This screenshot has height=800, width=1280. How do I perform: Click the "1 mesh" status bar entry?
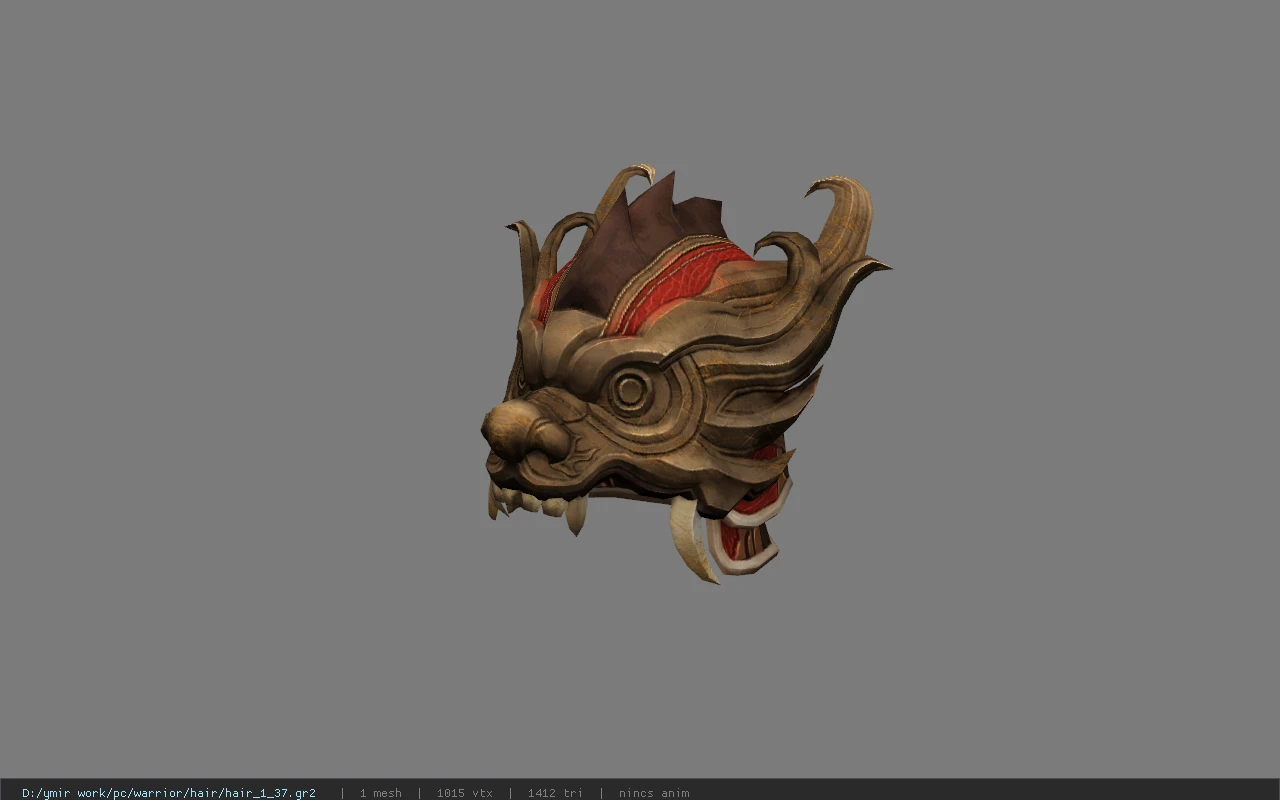[x=381, y=793]
